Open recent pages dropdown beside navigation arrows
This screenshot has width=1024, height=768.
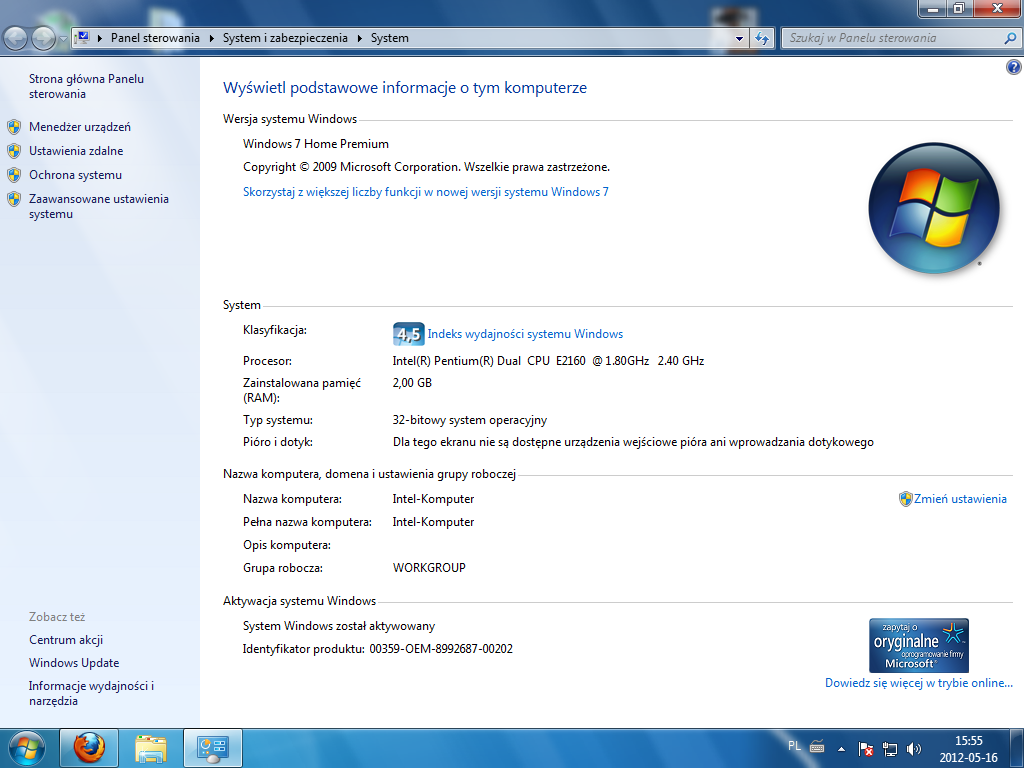(63, 39)
